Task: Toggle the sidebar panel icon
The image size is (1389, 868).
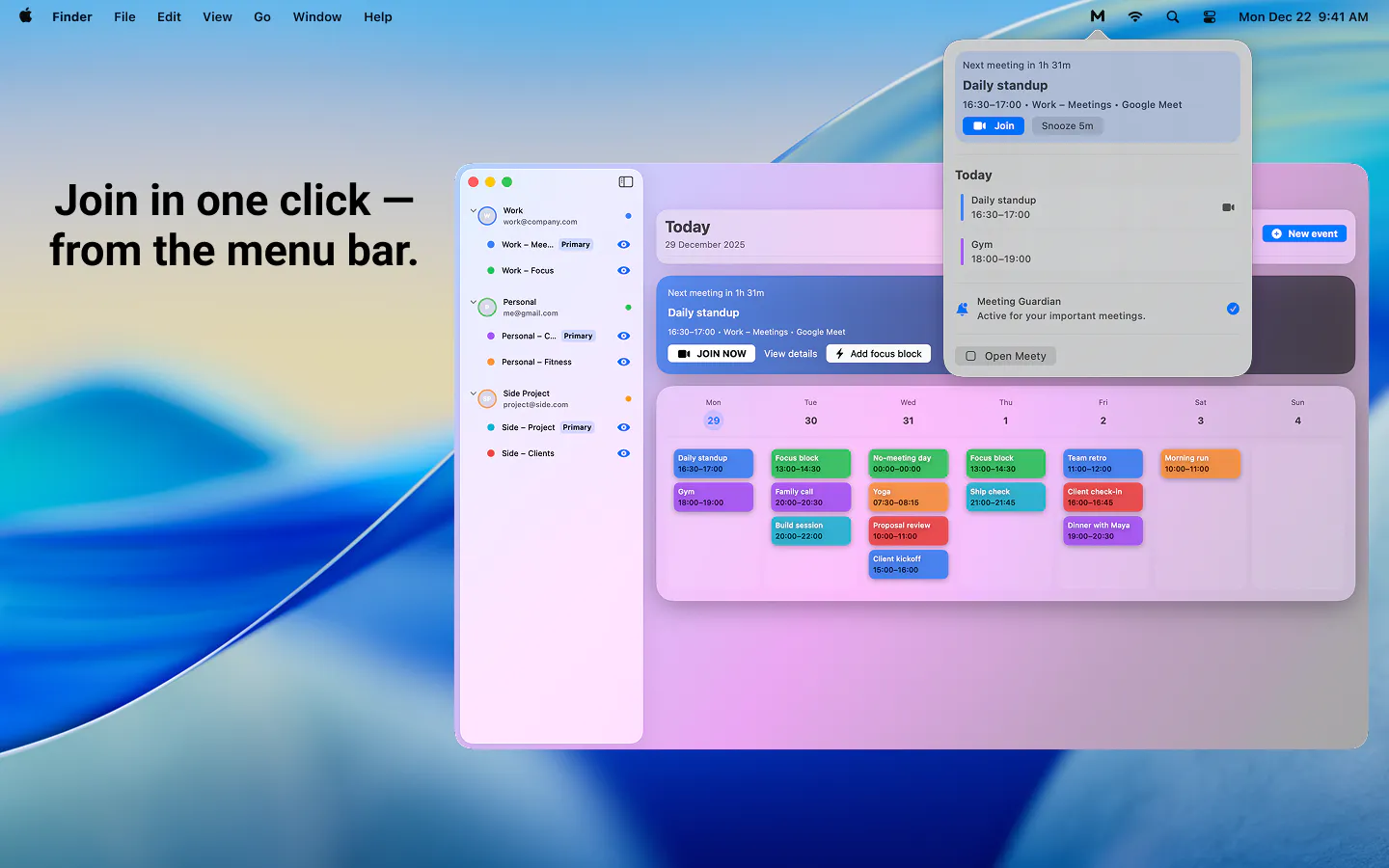Action: pyautogui.click(x=625, y=182)
